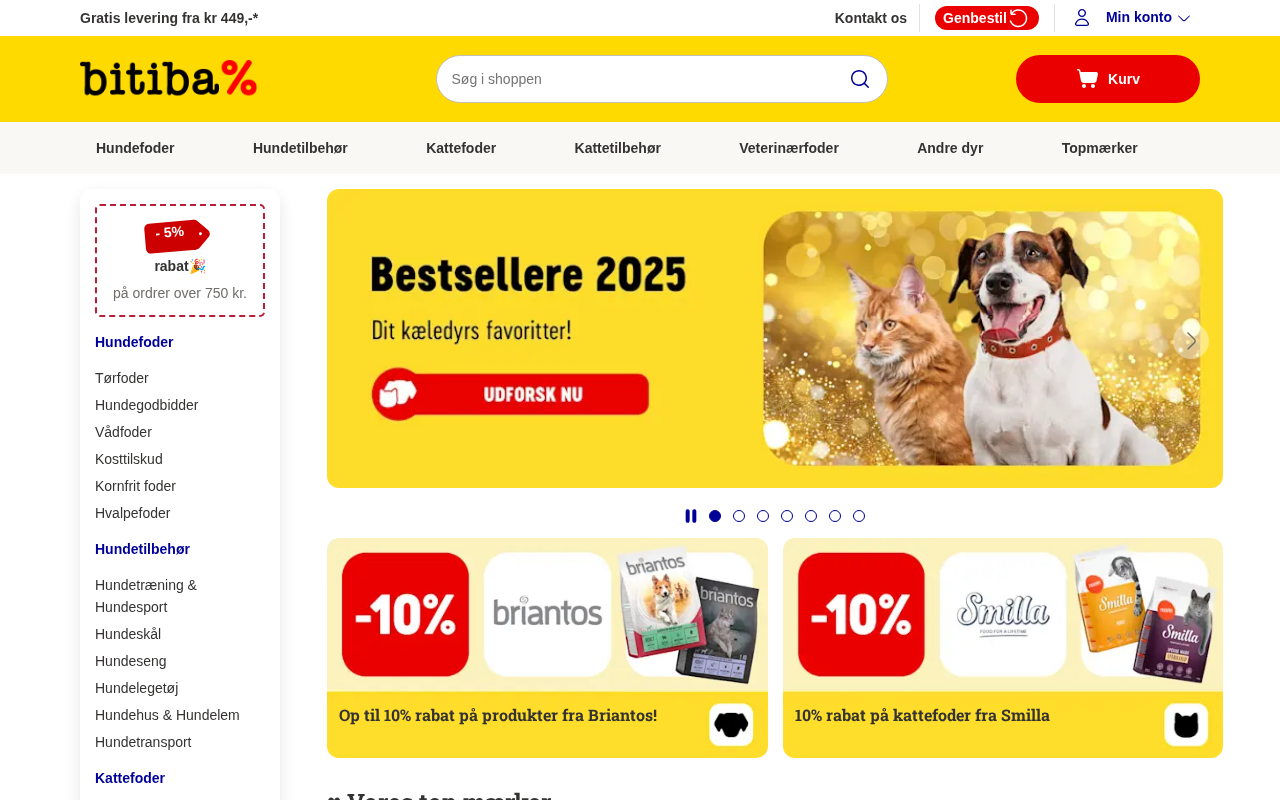This screenshot has height=800, width=1280.
Task: Click the bitiba logo
Action: coord(168,78)
